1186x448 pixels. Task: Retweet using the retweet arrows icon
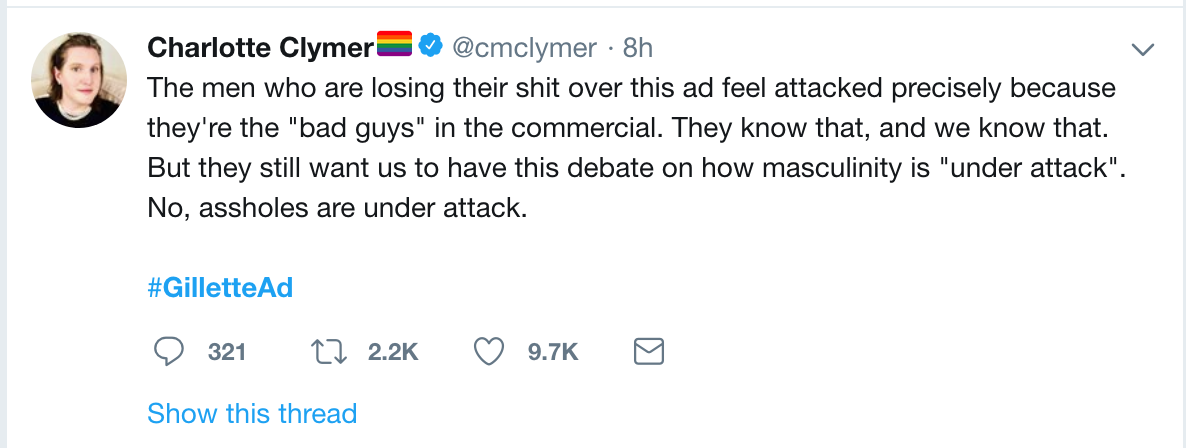[328, 351]
